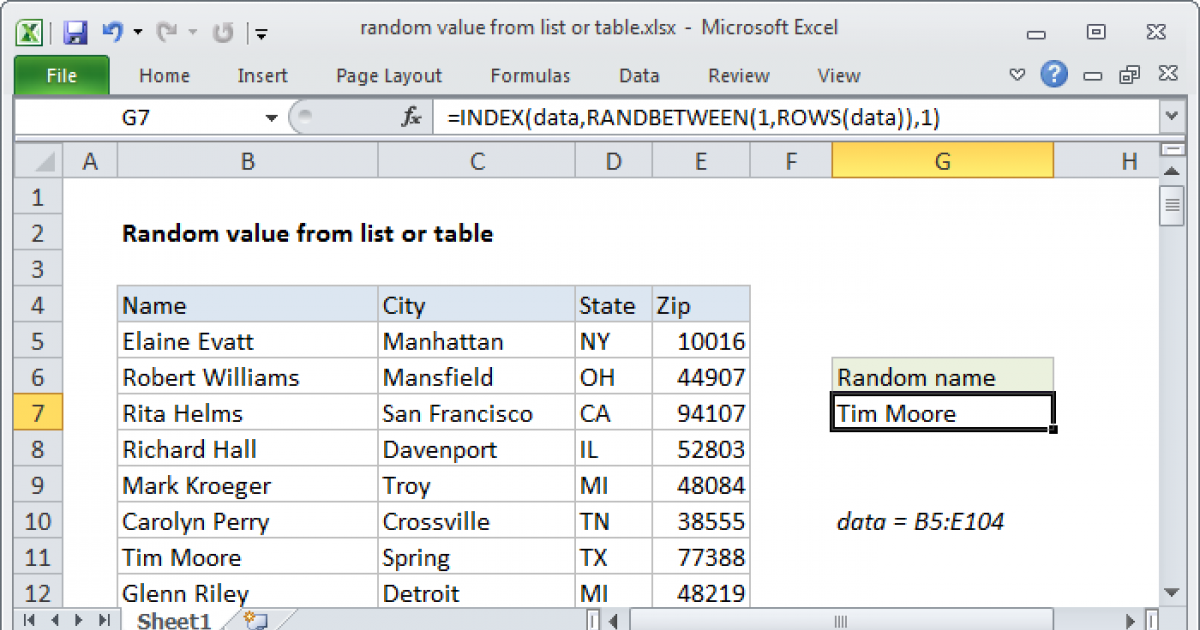Click the Undo arrow icon

(x=112, y=32)
